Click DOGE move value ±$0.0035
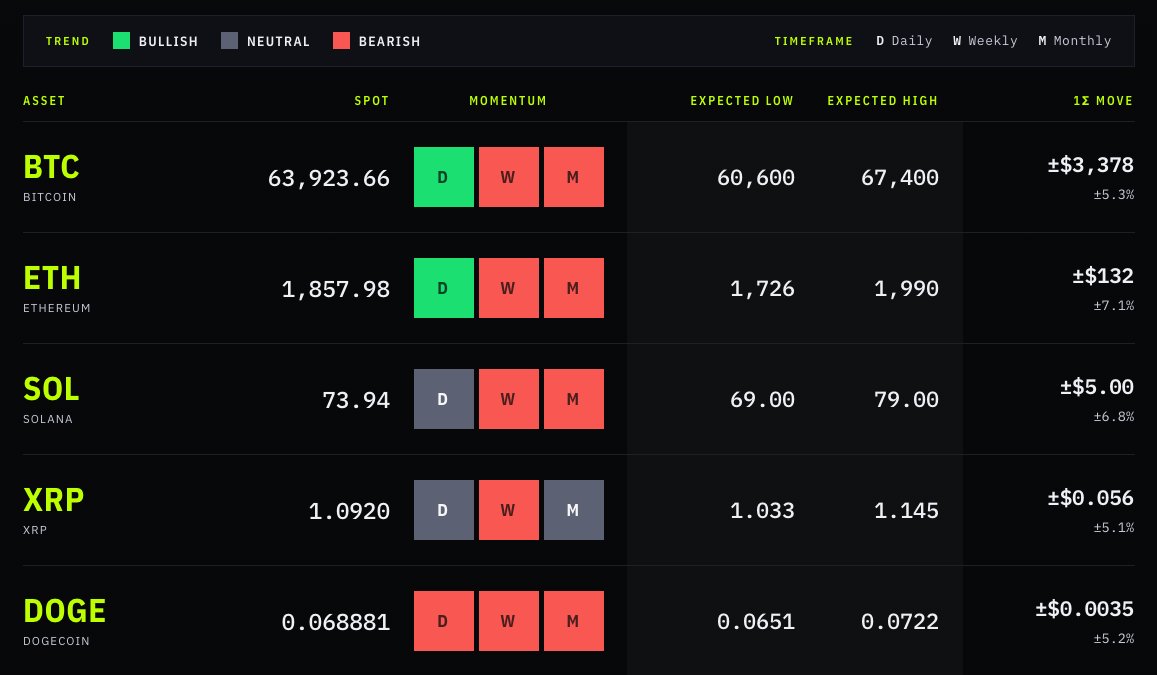Image resolution: width=1157 pixels, height=675 pixels. click(x=1084, y=609)
